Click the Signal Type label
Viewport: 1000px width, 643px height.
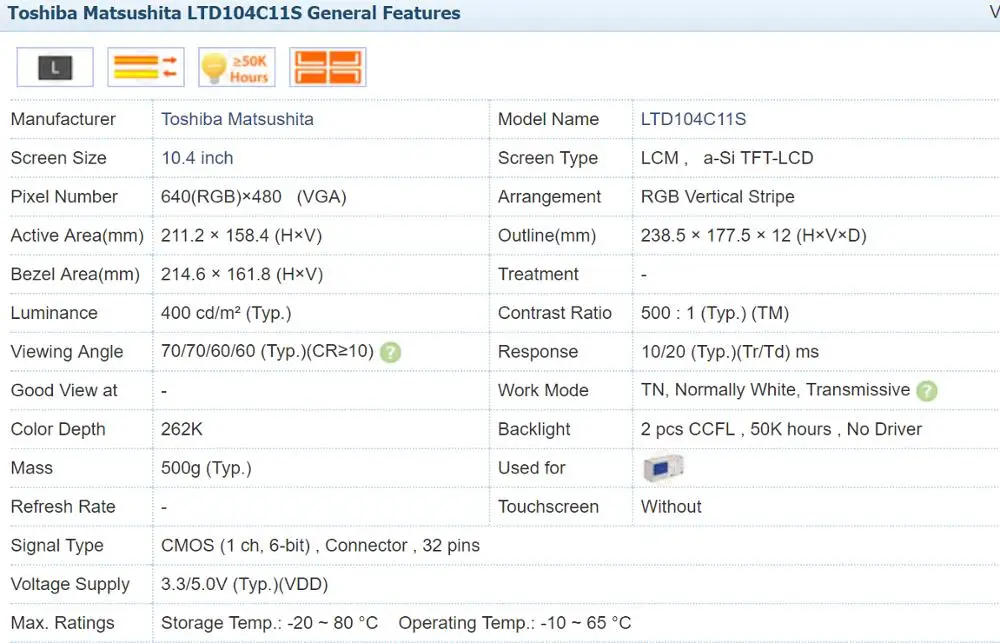coord(57,546)
